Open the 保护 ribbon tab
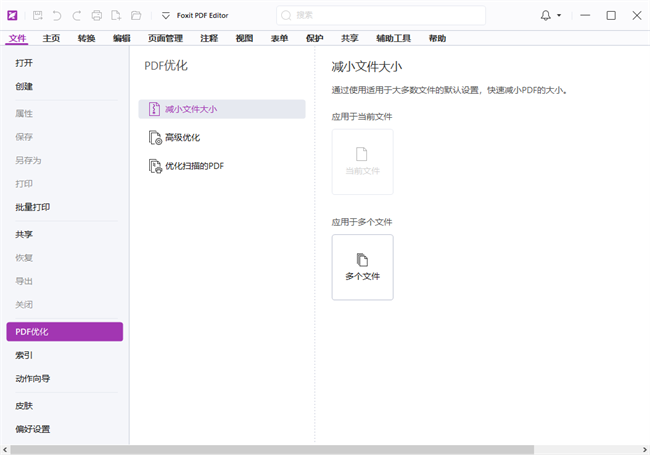The height and width of the screenshot is (455, 650). [x=314, y=38]
